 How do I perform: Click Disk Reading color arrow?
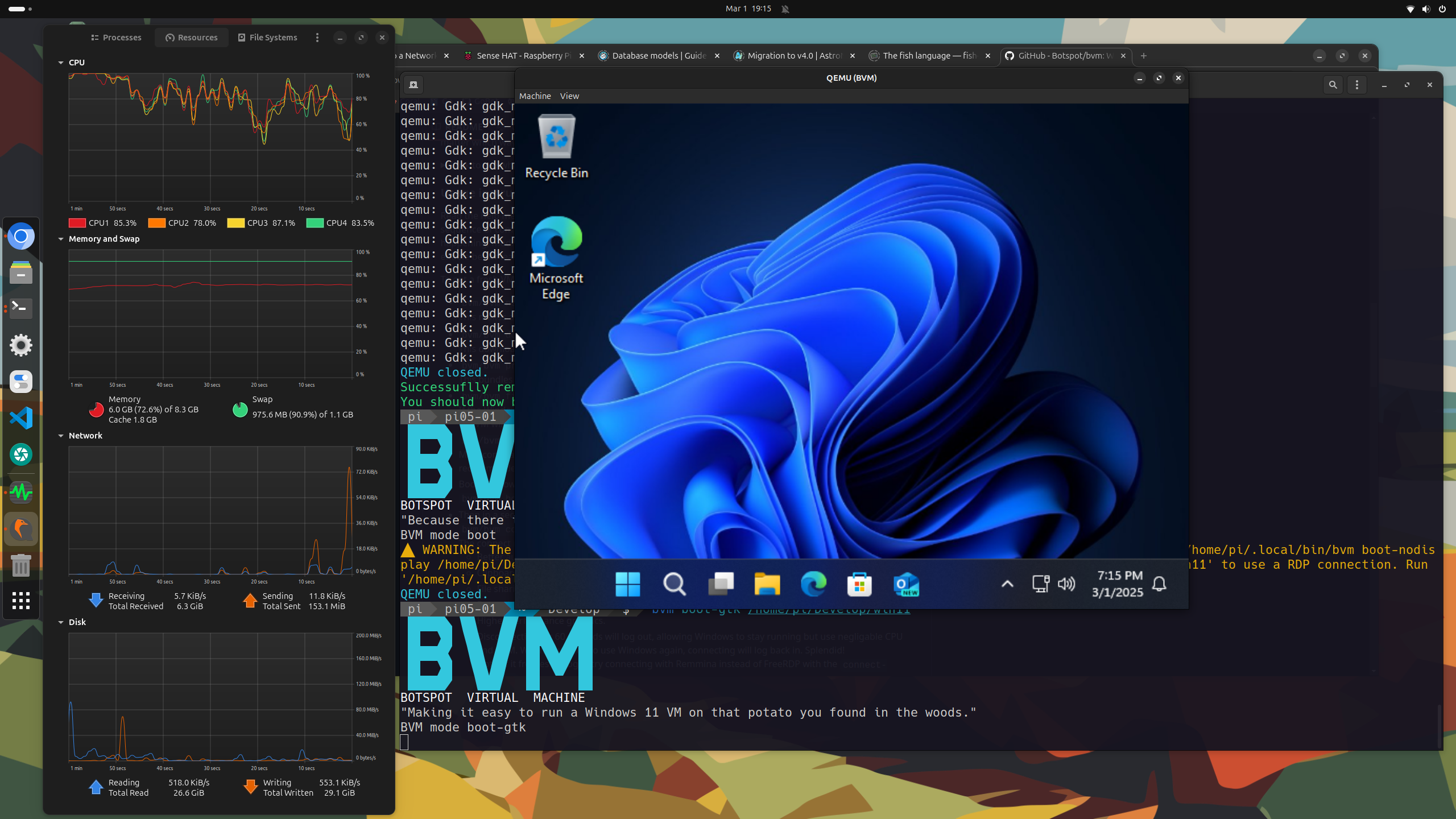tap(96, 787)
